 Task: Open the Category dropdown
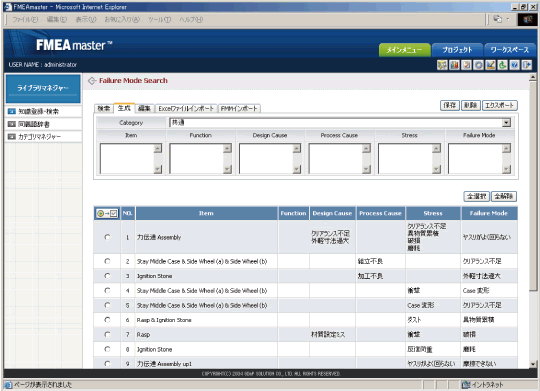(x=506, y=123)
